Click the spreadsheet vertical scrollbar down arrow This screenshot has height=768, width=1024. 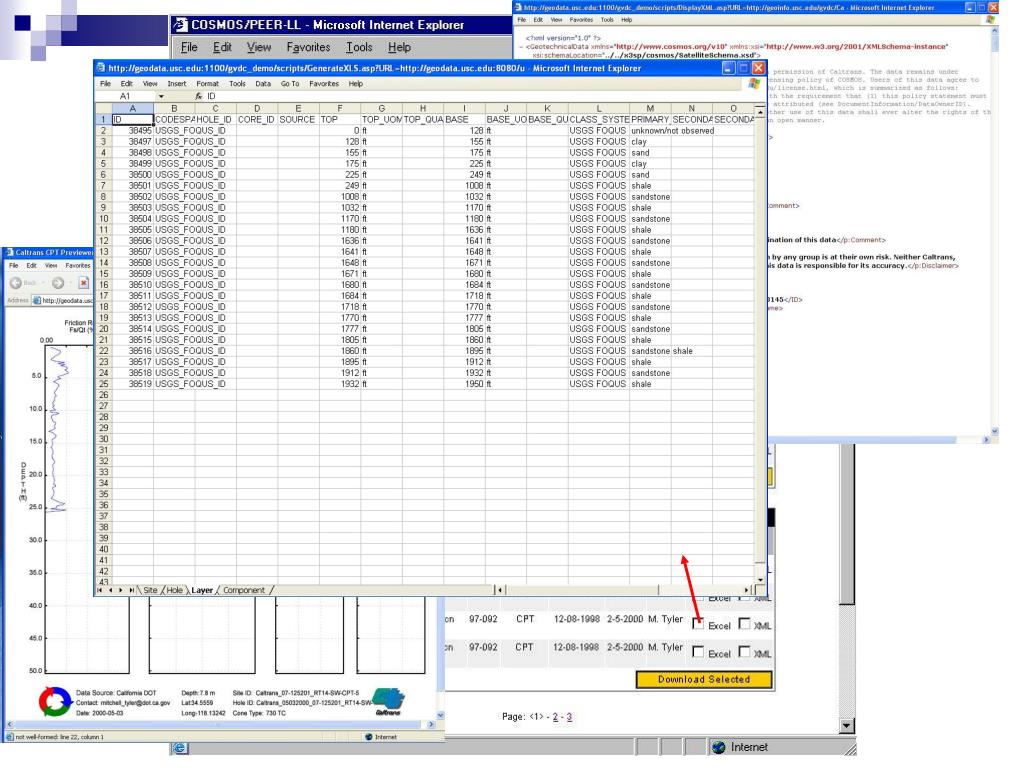click(x=760, y=580)
